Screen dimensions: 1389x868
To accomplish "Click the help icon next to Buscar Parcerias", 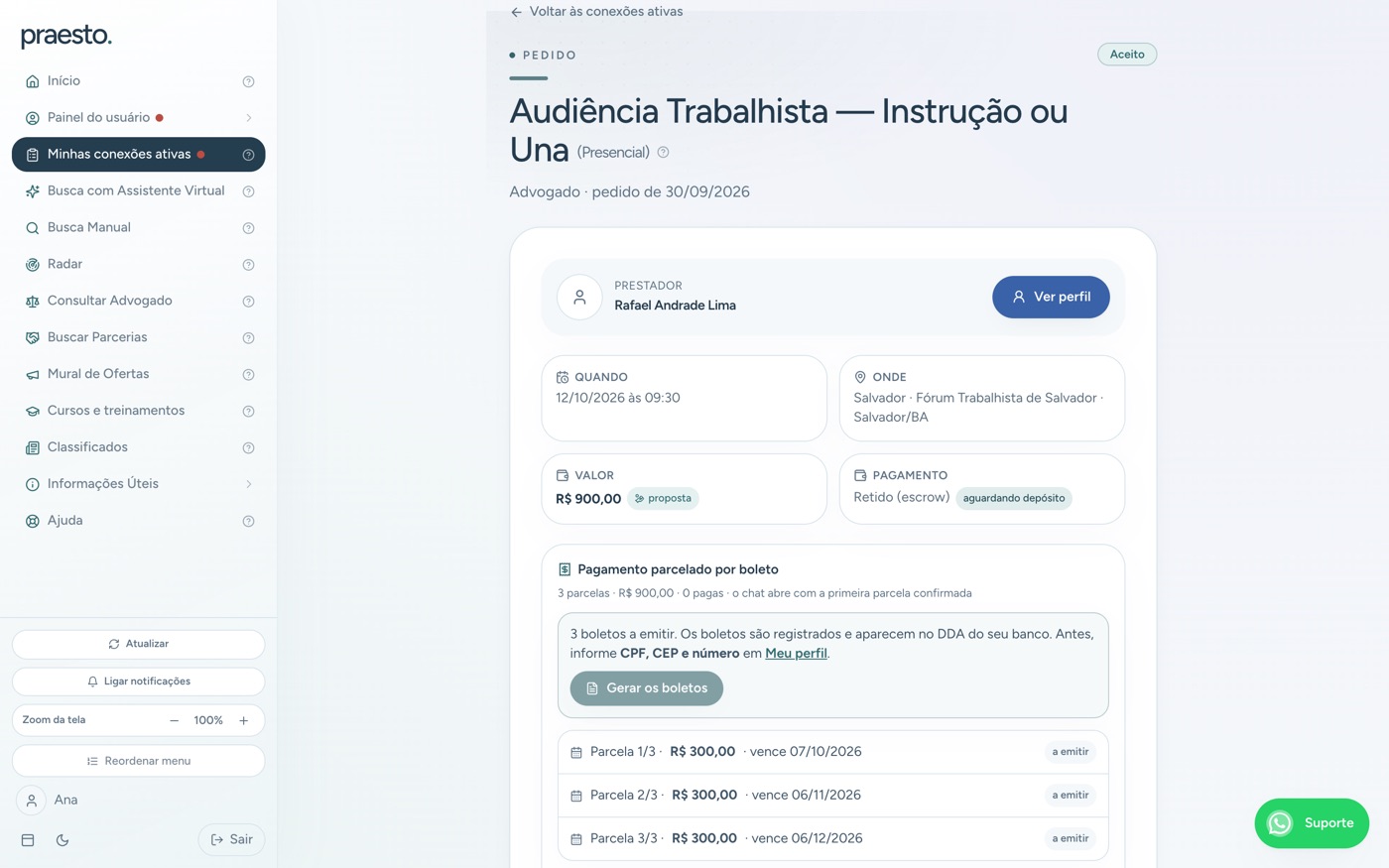I will 248,338.
